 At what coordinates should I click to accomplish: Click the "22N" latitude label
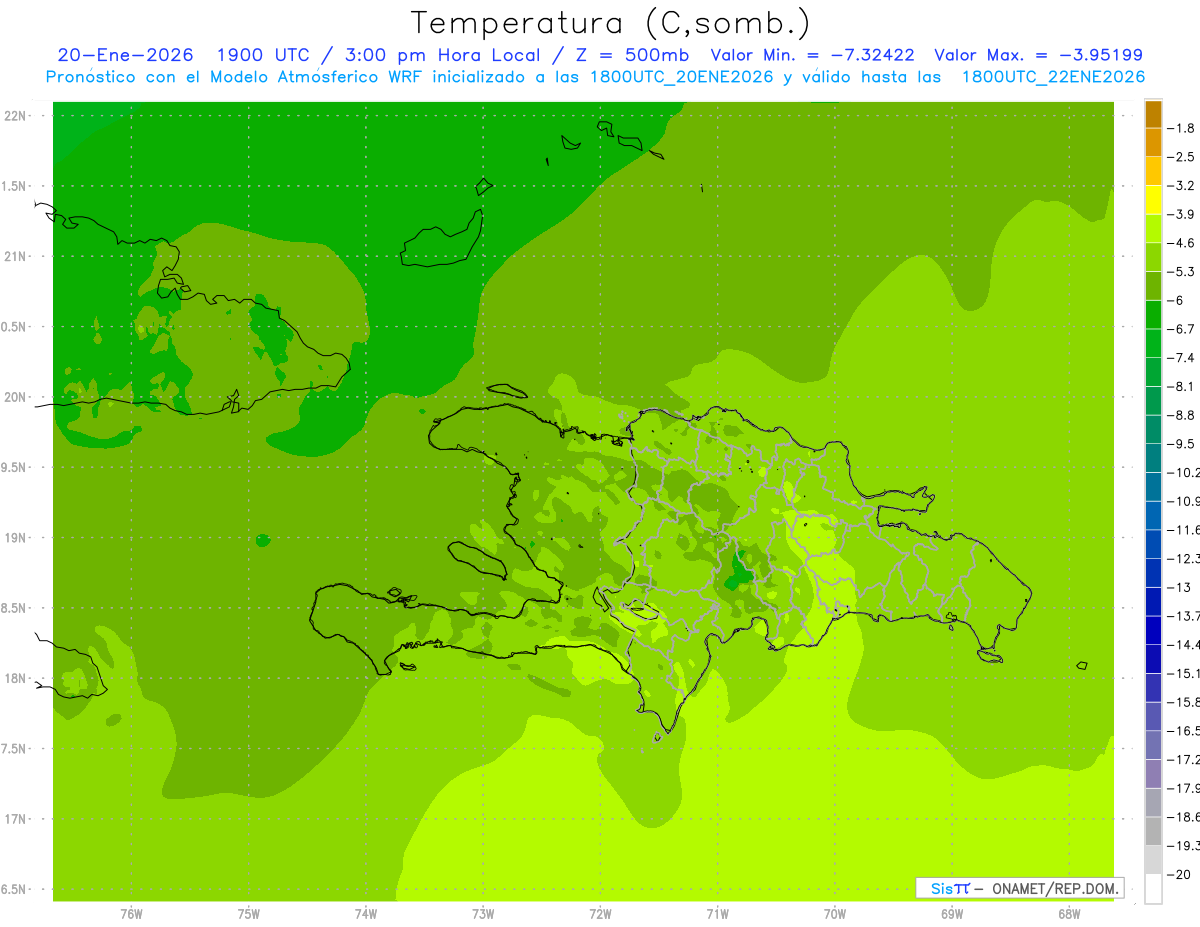click(16, 115)
